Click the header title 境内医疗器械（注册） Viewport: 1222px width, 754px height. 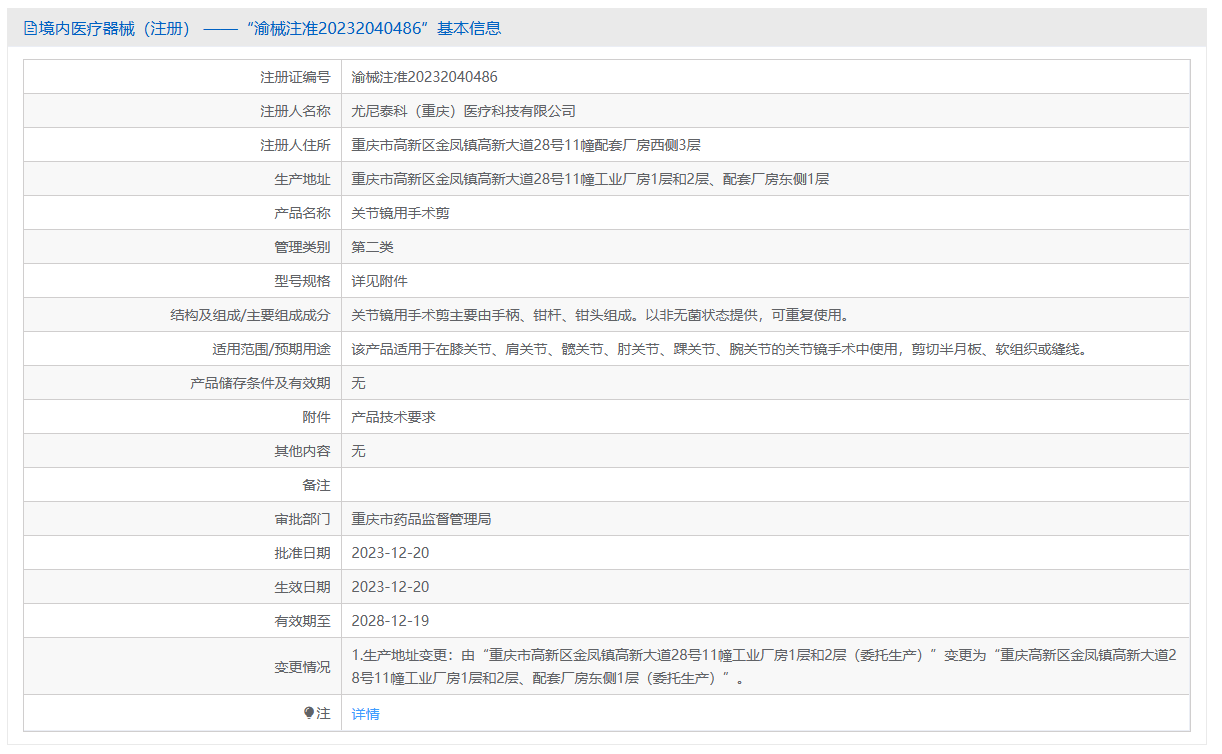click(115, 29)
